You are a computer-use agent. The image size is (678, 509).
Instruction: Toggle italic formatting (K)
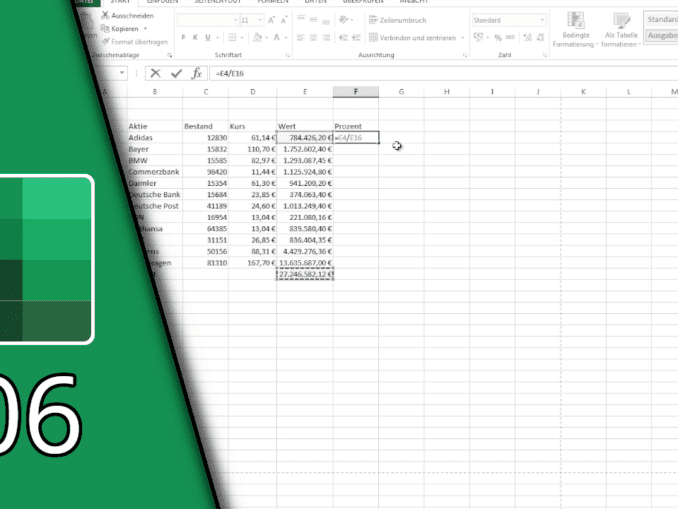click(195, 38)
